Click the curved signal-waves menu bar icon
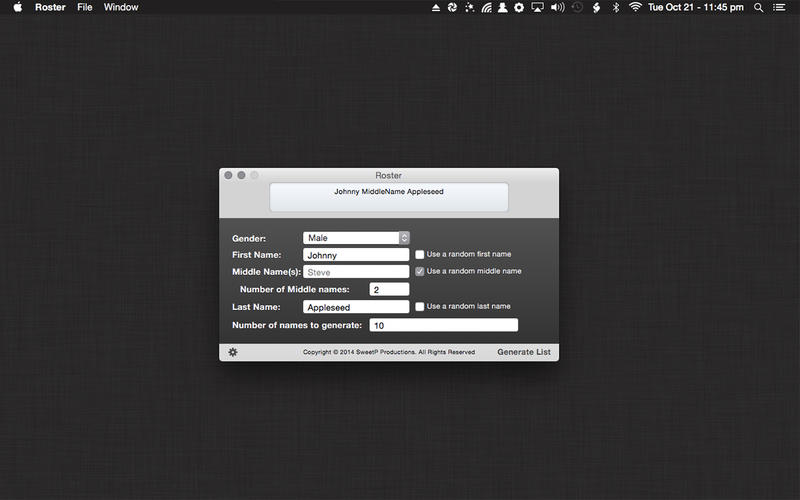The height and width of the screenshot is (500, 800). [486, 7]
